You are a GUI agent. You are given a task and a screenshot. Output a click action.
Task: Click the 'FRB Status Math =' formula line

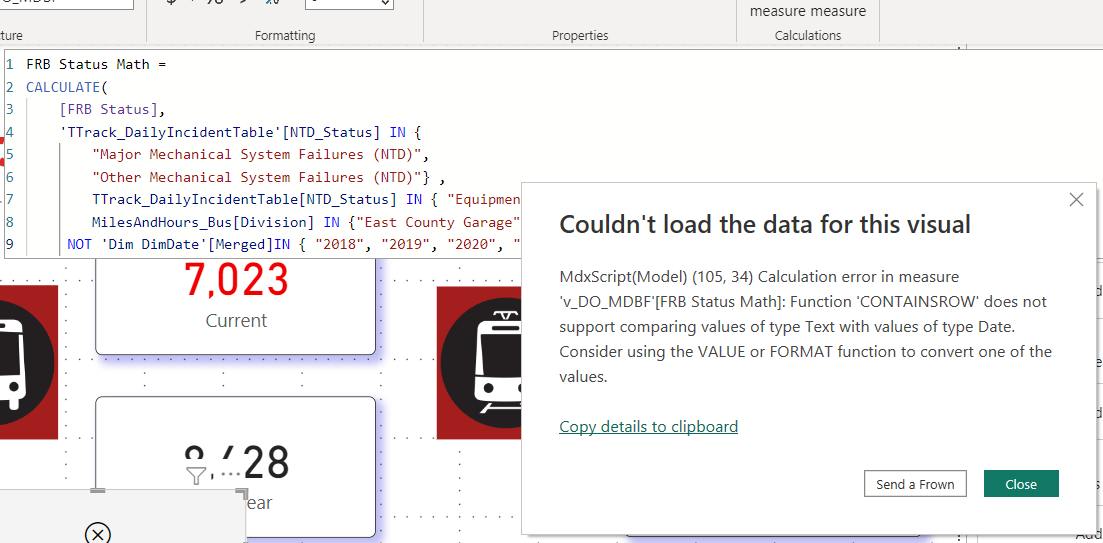96,64
